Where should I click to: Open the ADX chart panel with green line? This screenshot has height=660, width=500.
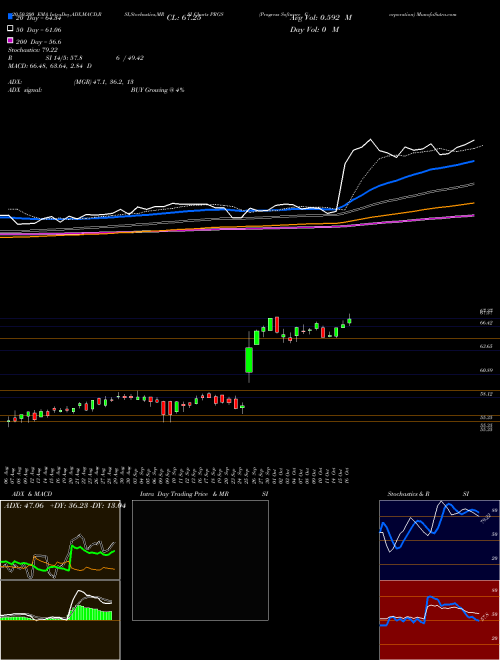coord(60,540)
